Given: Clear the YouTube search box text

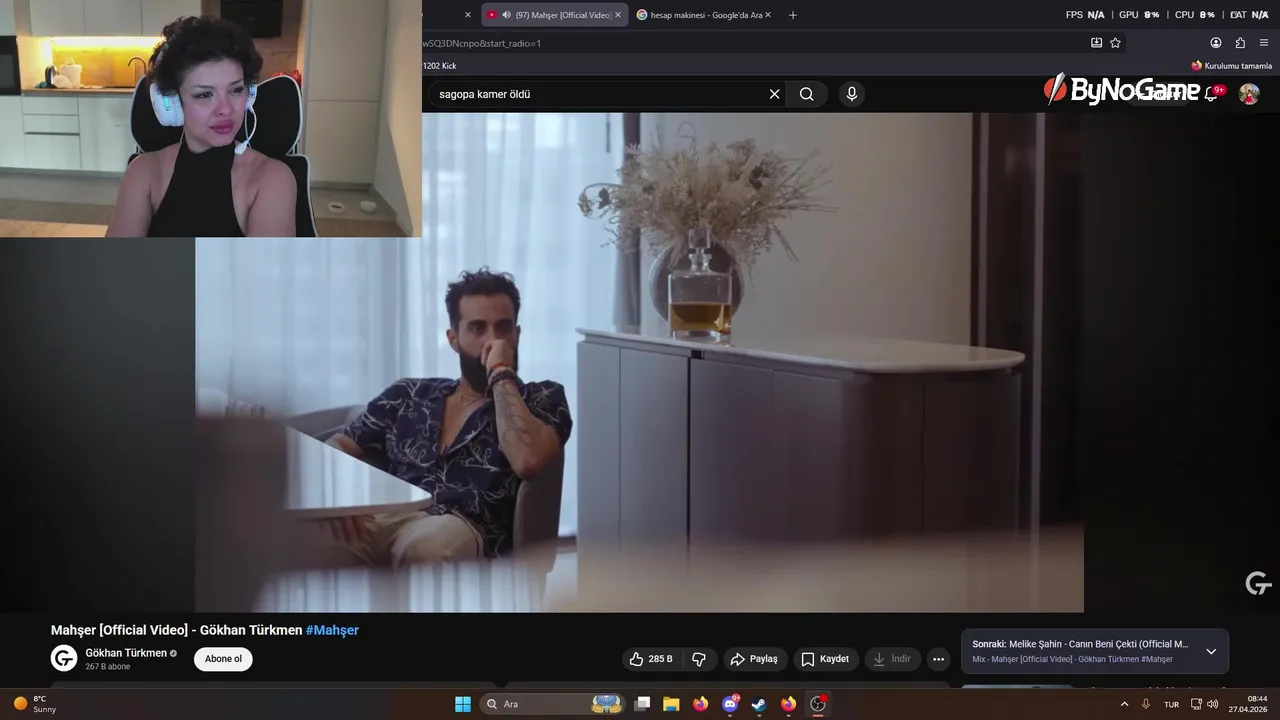Looking at the screenshot, I should click(x=774, y=94).
